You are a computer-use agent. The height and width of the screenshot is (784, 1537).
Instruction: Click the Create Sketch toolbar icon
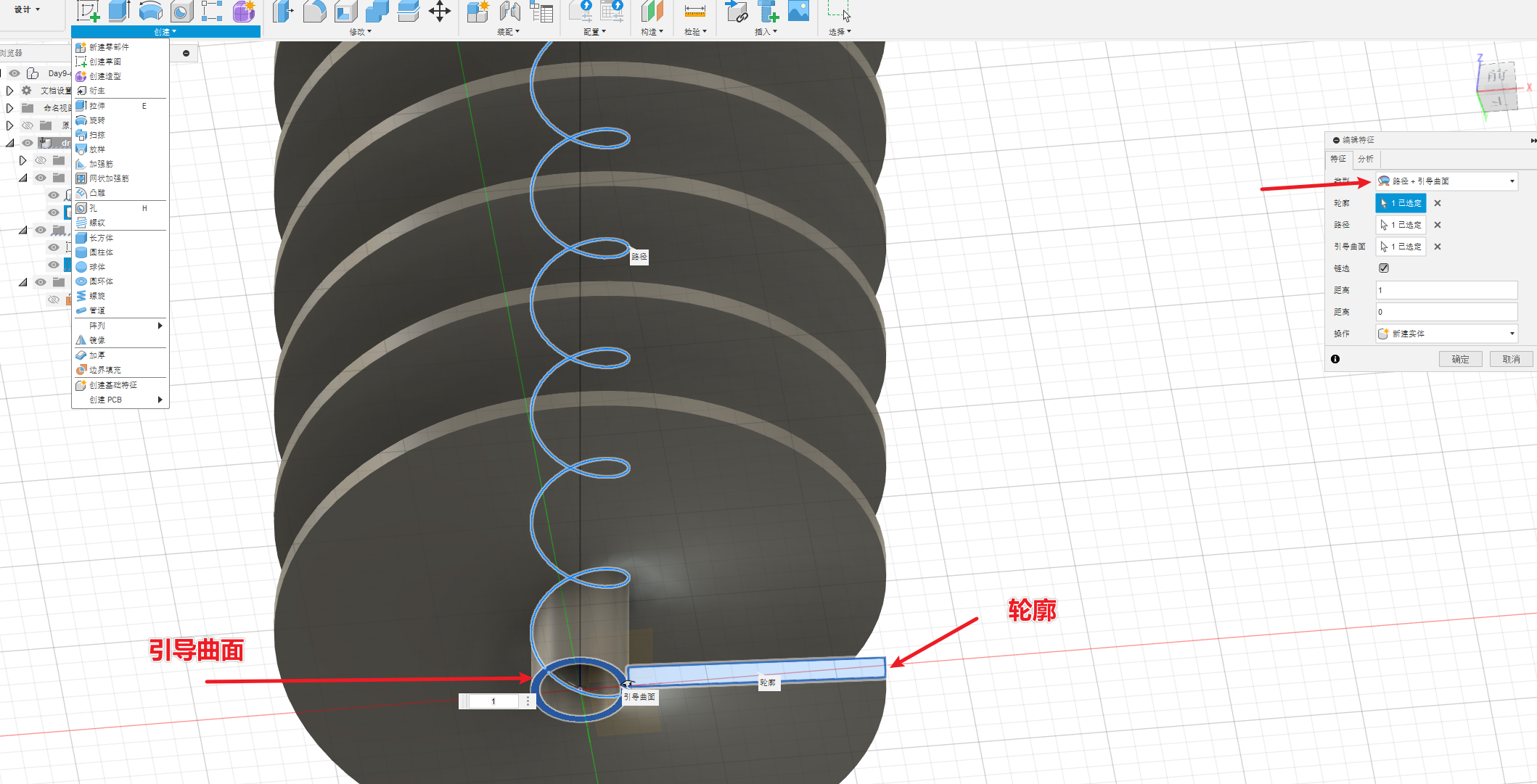point(88,12)
